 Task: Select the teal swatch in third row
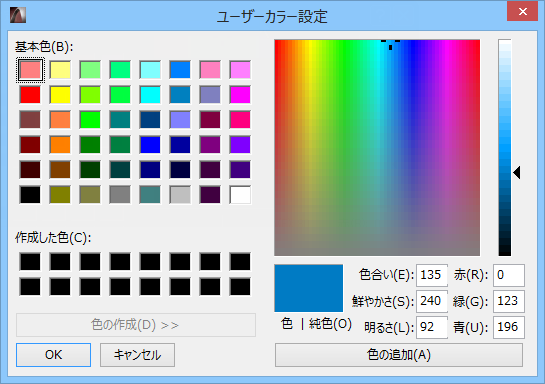[120, 120]
